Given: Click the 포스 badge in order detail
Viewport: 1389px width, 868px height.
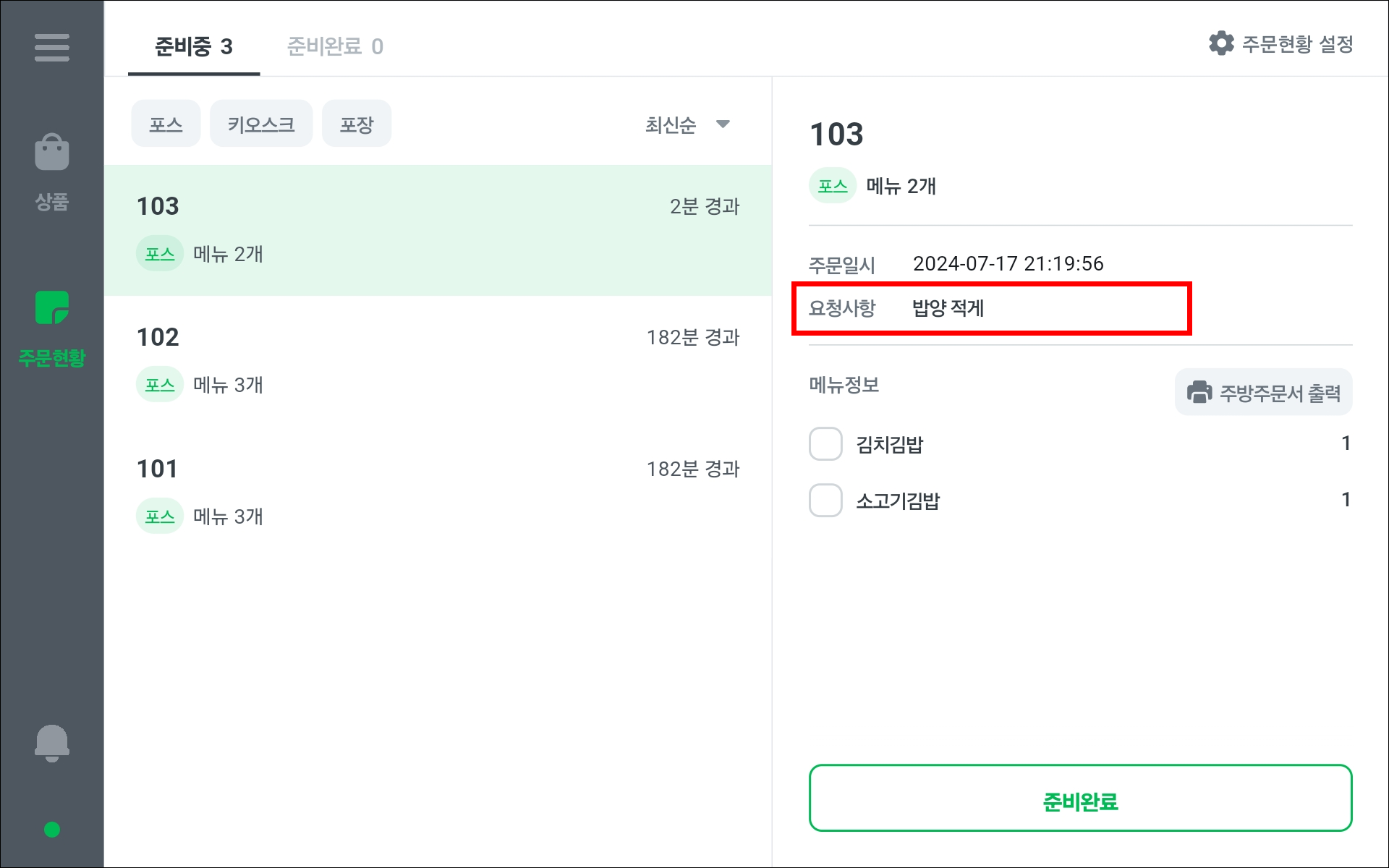Looking at the screenshot, I should pos(832,187).
